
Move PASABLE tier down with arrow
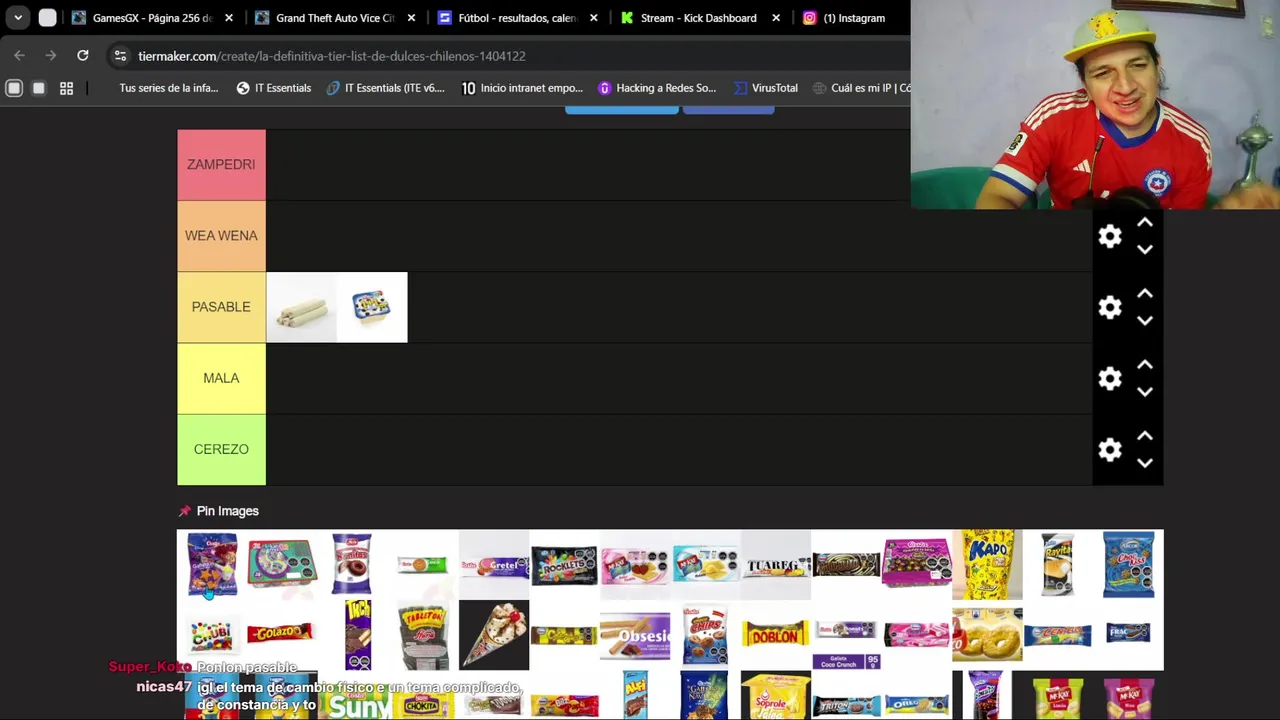(x=1145, y=320)
